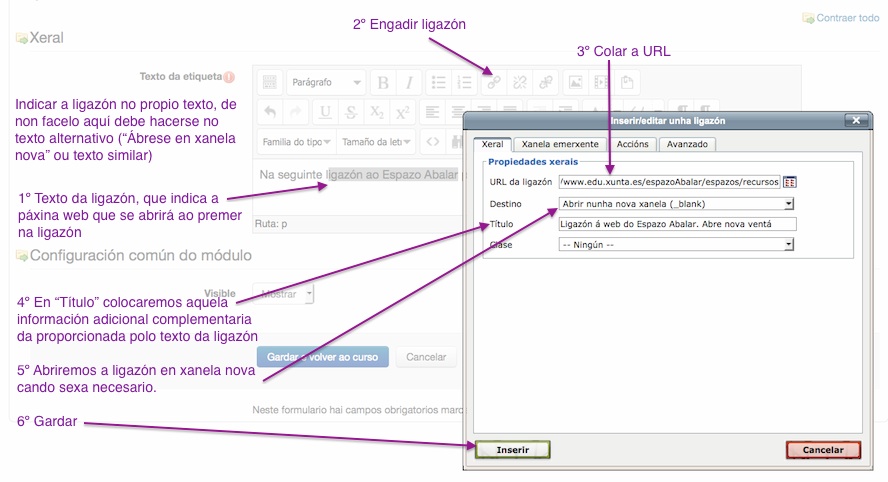Insert an image via toolbar icon
Image resolution: width=888 pixels, height=482 pixels.
coord(575,83)
